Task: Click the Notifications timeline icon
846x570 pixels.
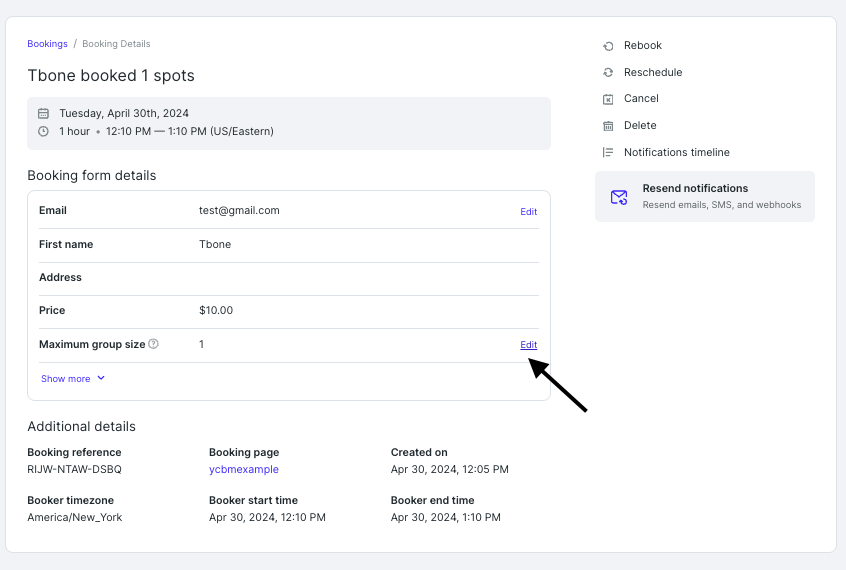Action: click(x=608, y=153)
